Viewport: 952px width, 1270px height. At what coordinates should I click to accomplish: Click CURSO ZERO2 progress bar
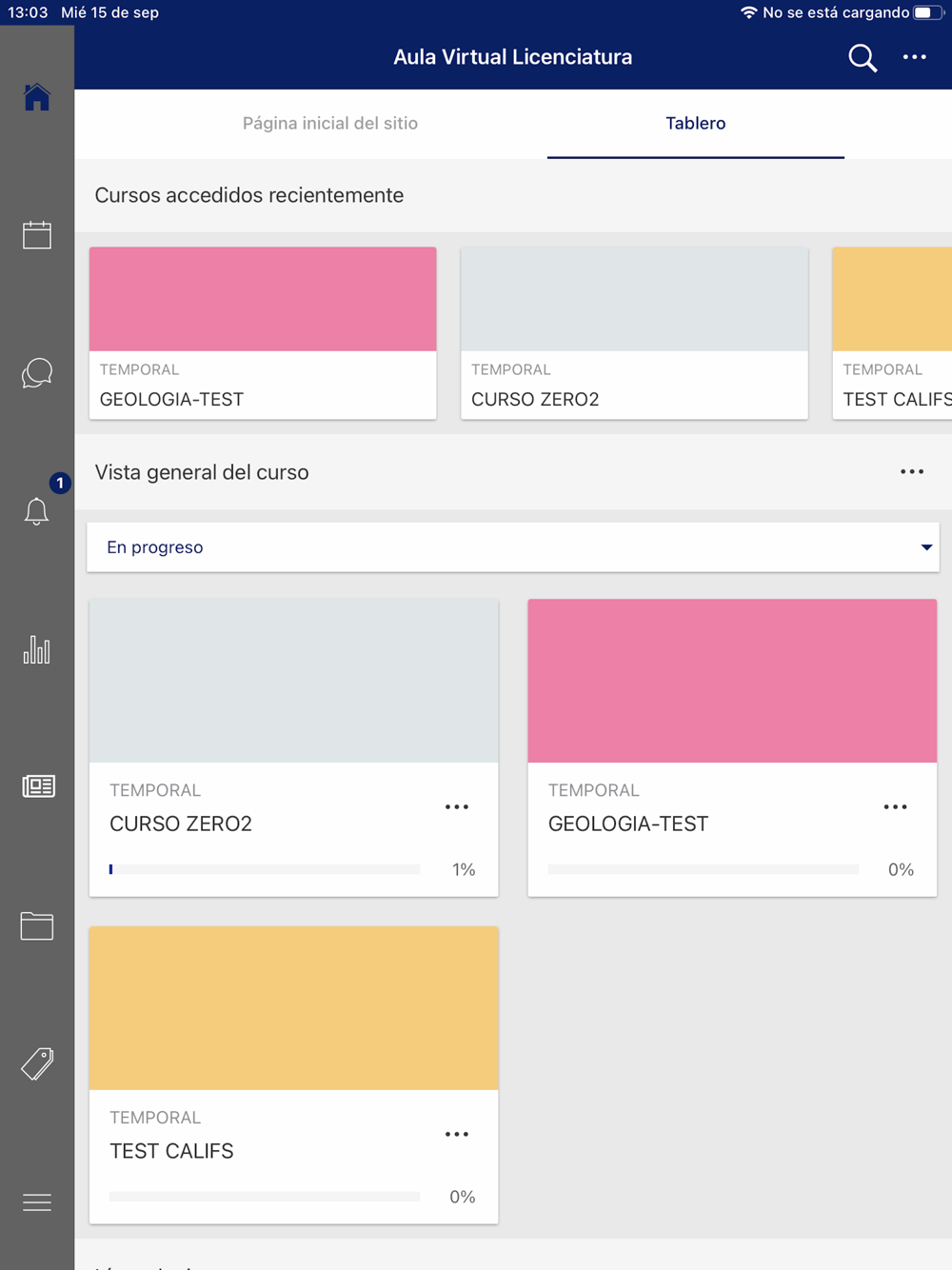click(x=265, y=869)
